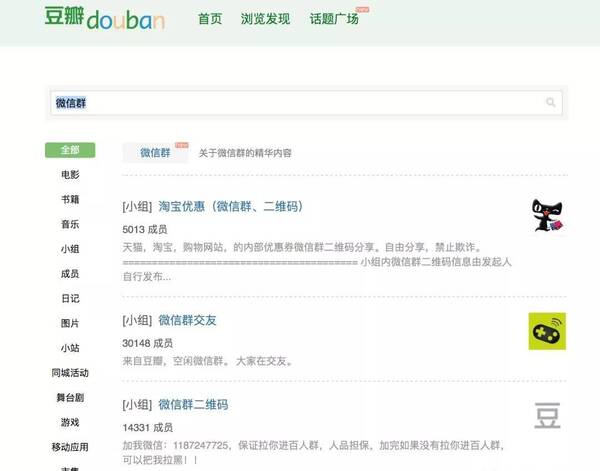Filter results by 图片

[70, 323]
